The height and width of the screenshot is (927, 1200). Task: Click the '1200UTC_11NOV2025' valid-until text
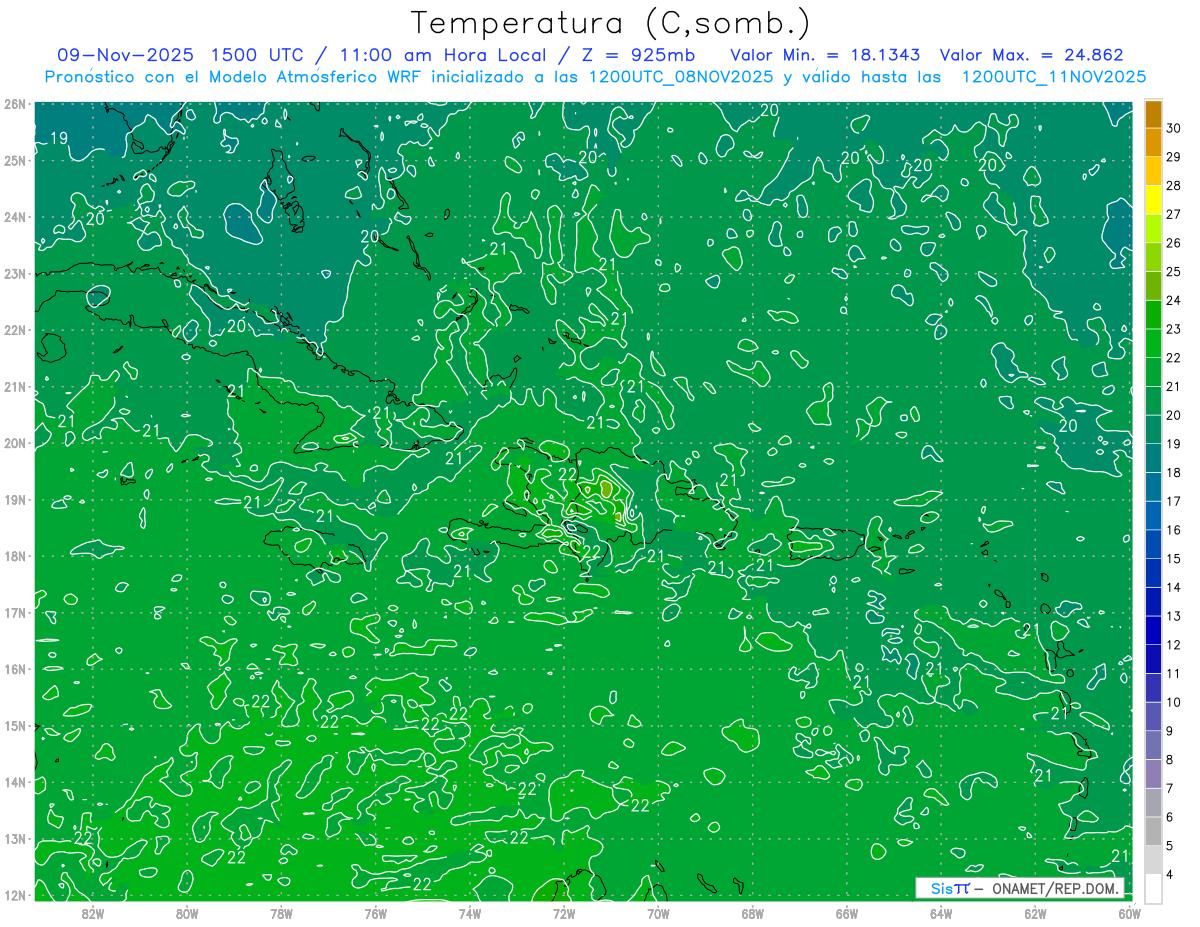tap(1053, 76)
